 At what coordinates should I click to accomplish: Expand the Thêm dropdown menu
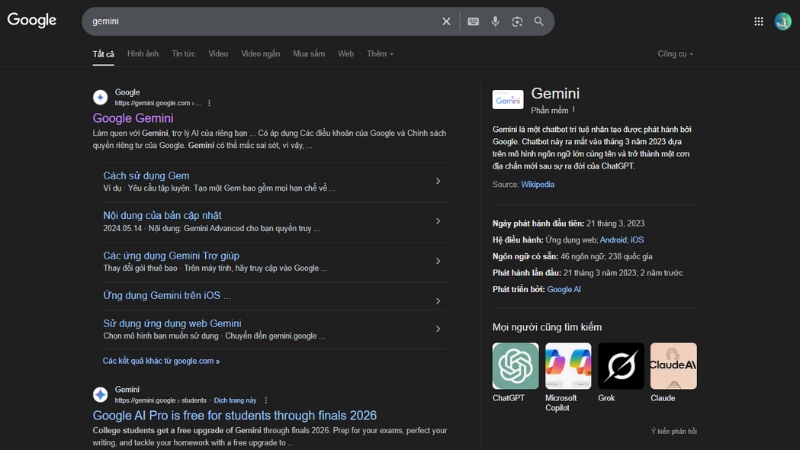[380, 53]
